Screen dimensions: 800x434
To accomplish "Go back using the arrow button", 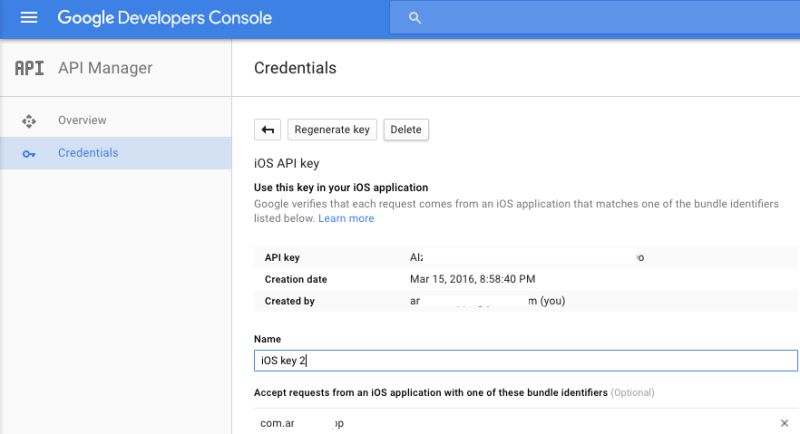I will point(267,130).
